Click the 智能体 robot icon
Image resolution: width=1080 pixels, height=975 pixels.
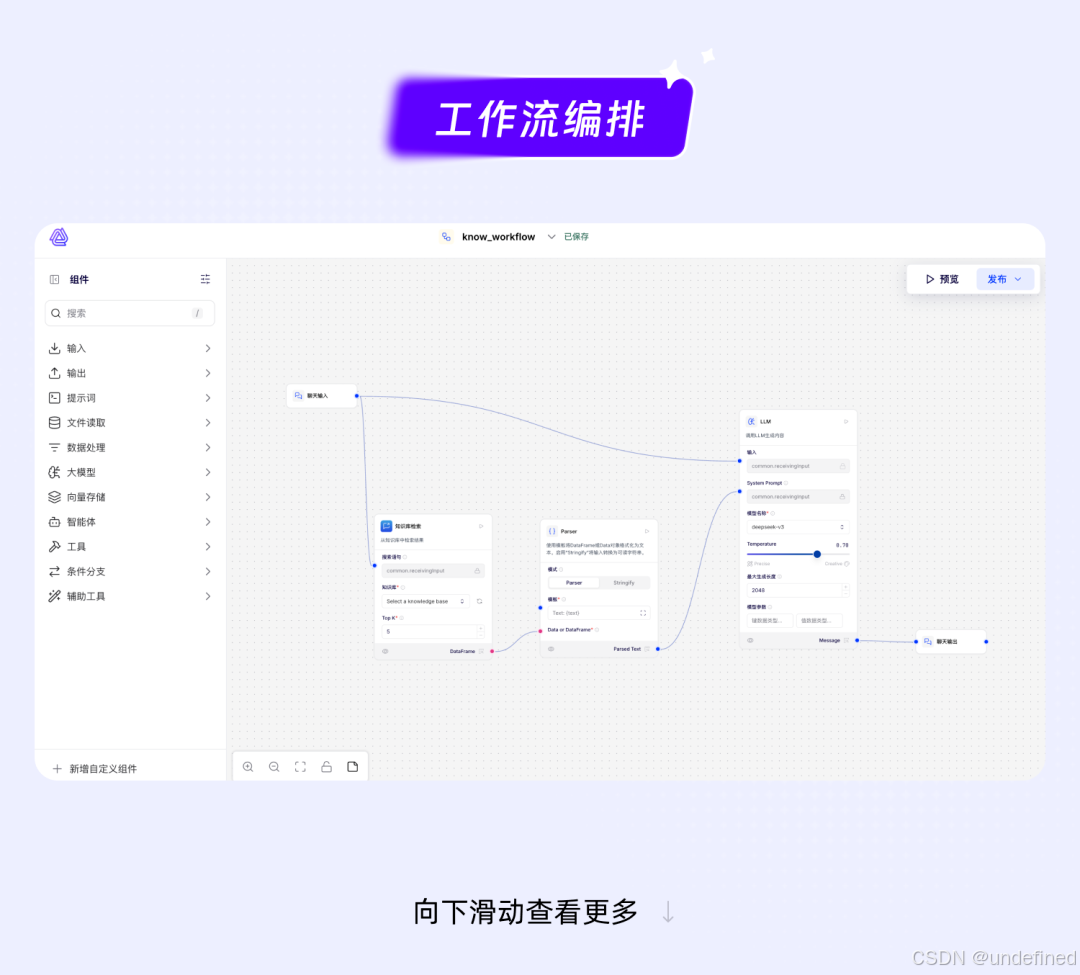[54, 522]
